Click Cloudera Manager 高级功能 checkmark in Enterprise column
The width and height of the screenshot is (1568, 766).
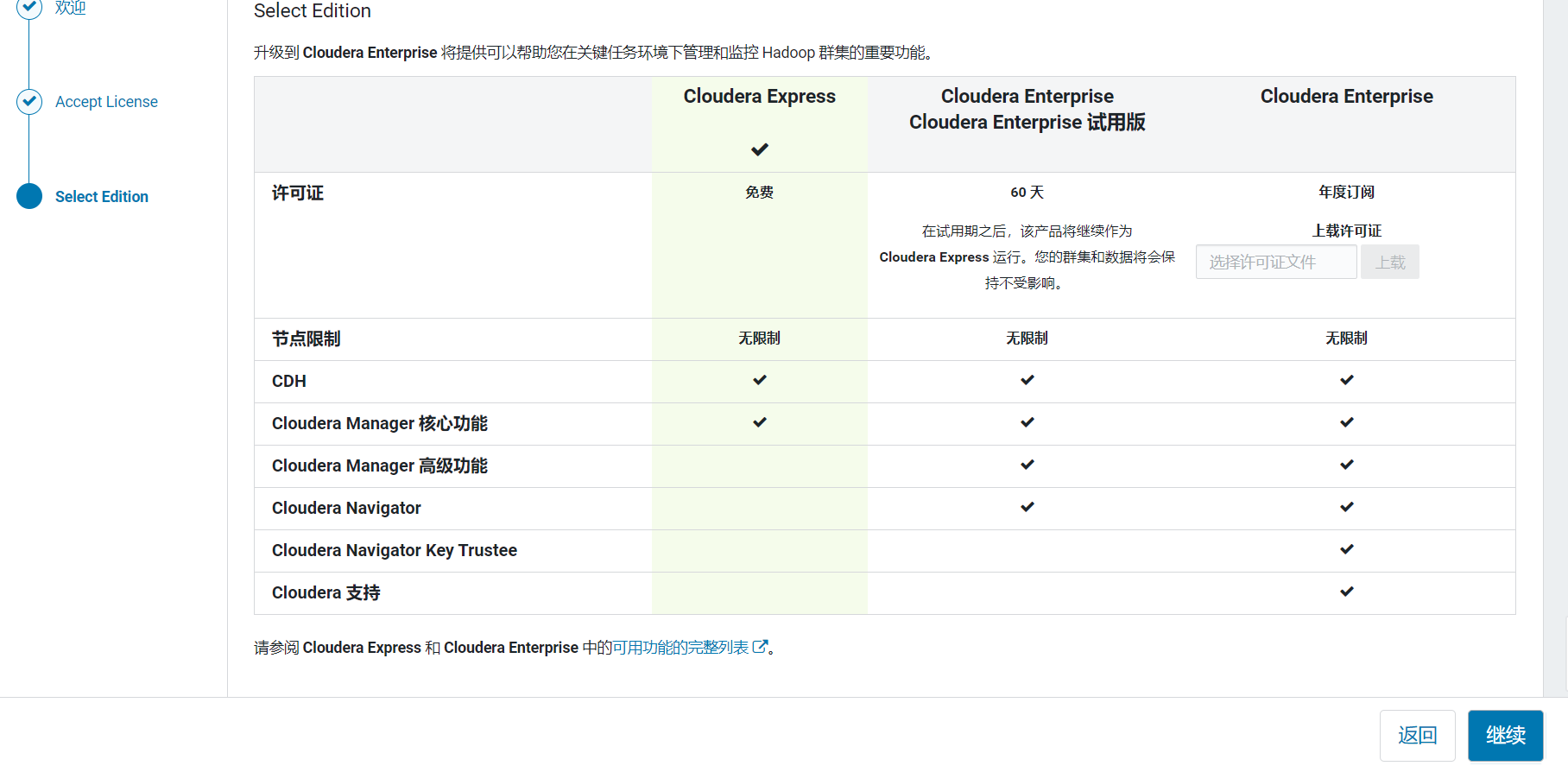[x=1347, y=465]
